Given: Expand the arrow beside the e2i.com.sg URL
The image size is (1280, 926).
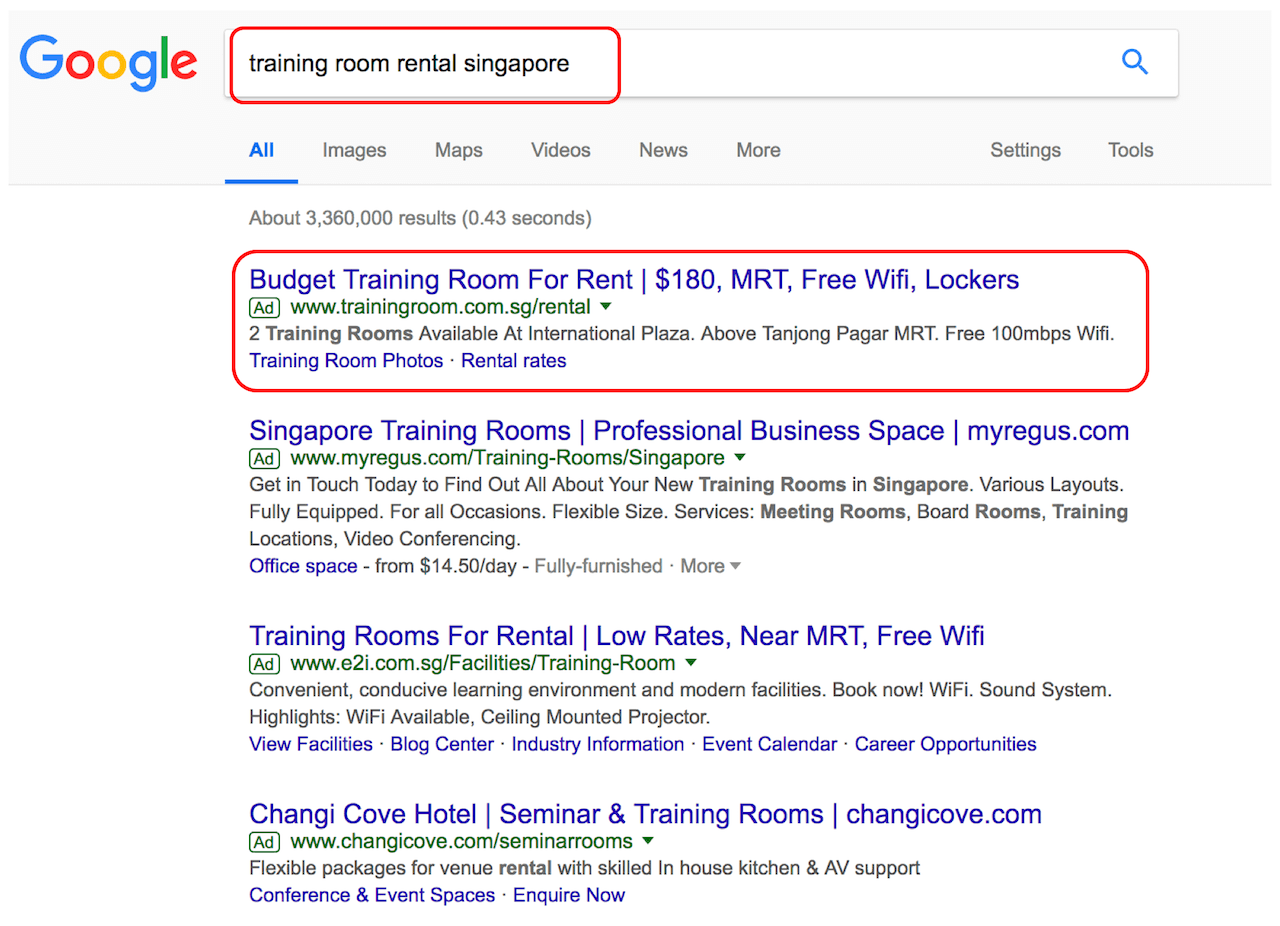Looking at the screenshot, I should click(691, 663).
